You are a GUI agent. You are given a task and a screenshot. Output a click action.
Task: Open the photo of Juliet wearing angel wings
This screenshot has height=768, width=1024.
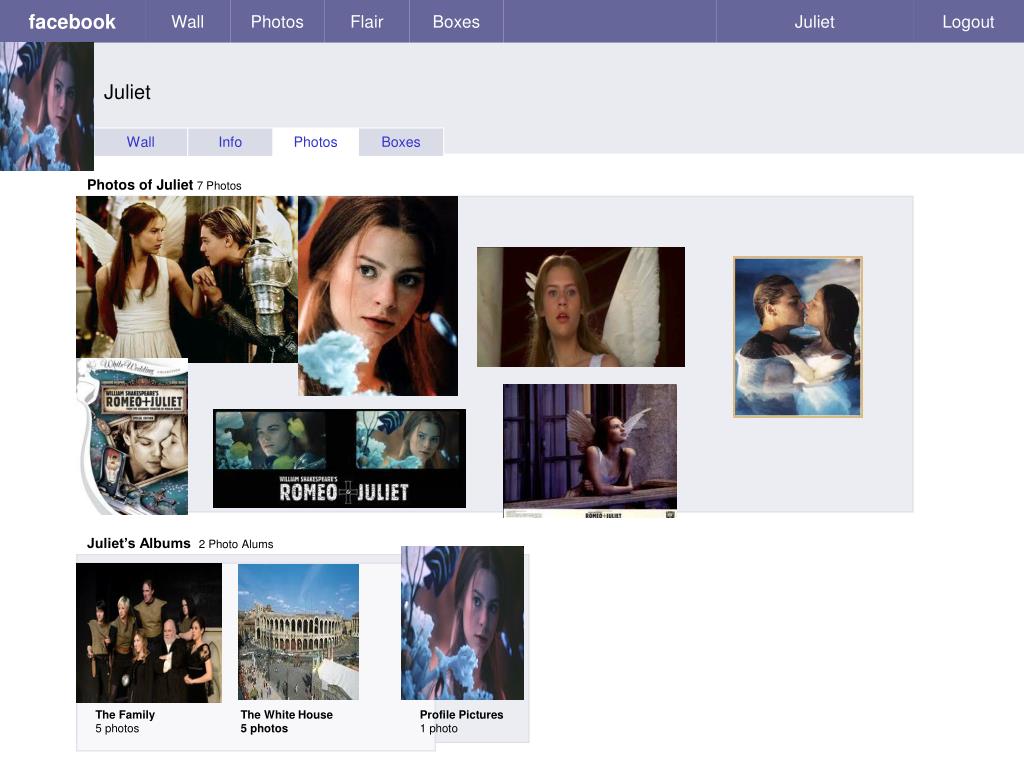click(x=581, y=307)
